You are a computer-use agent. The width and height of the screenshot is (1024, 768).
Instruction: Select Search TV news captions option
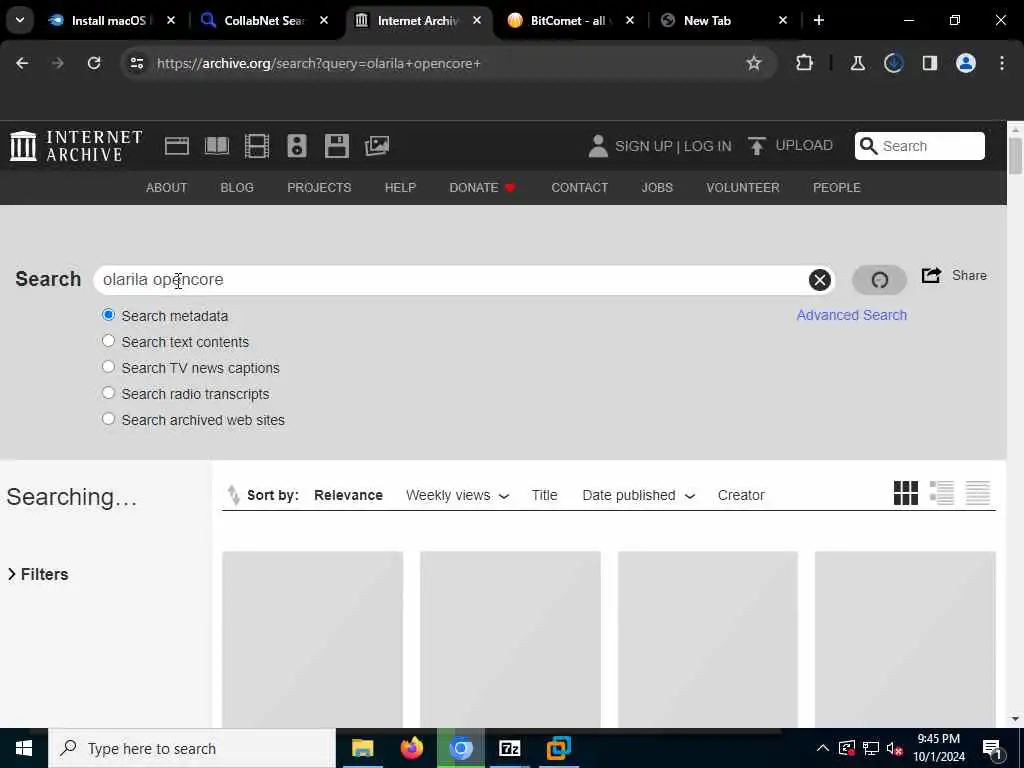108,367
